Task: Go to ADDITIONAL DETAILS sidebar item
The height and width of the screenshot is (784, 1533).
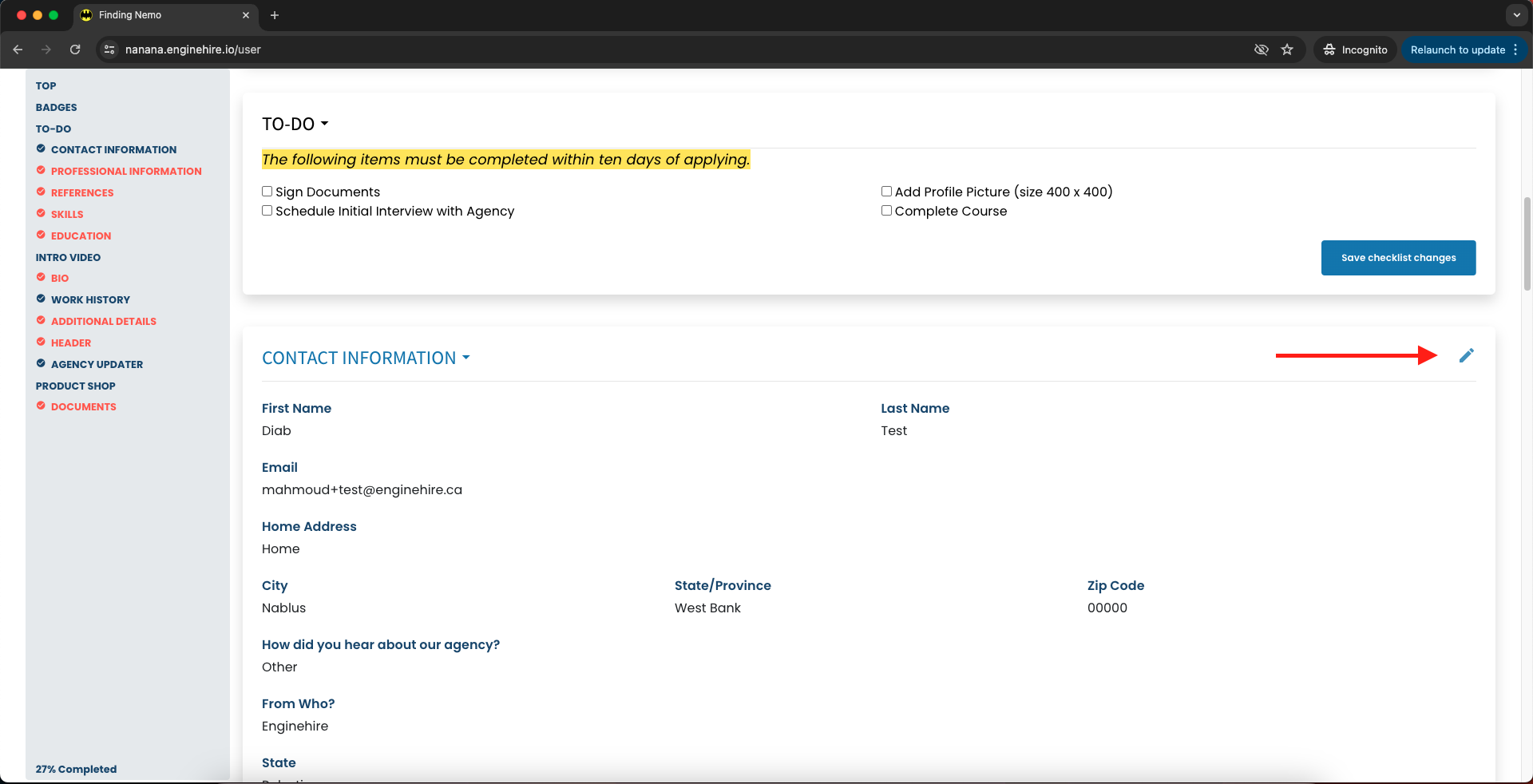Action: pos(104,322)
